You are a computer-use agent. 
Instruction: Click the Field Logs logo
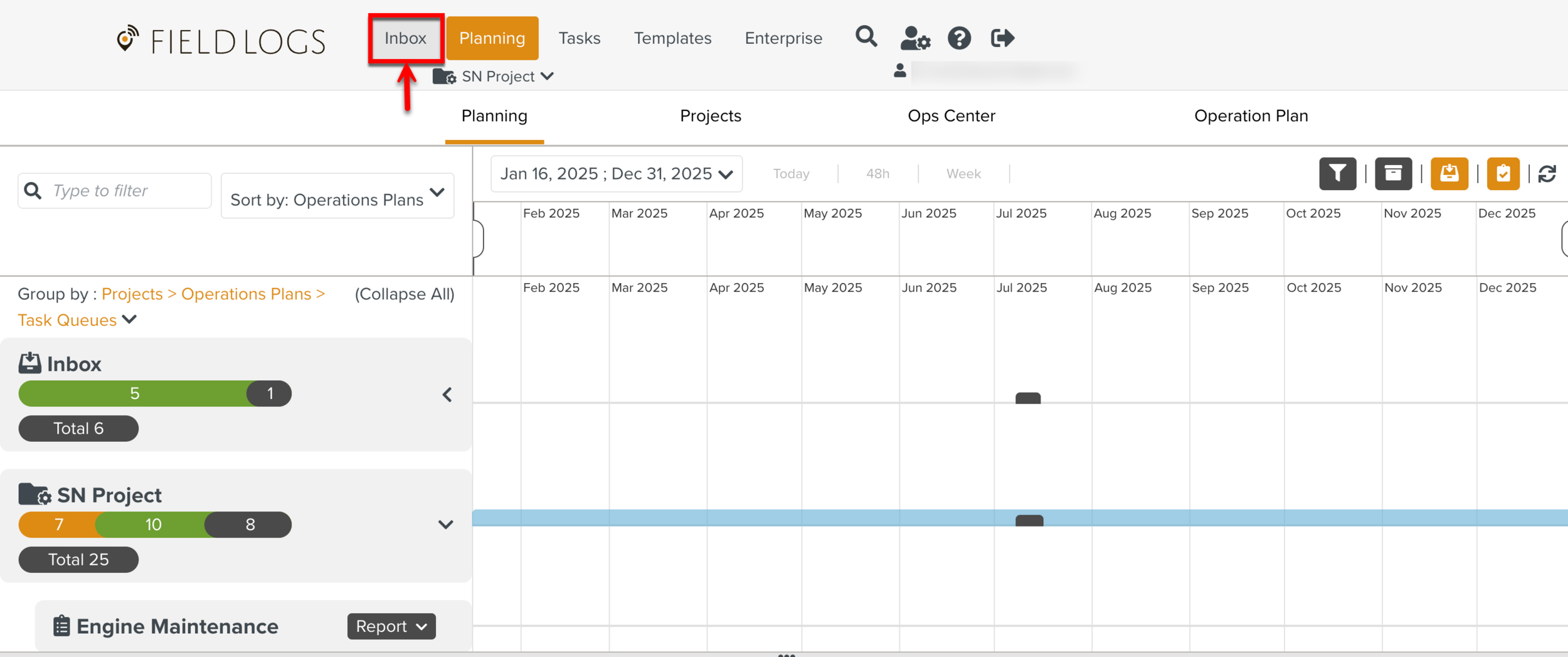click(221, 41)
